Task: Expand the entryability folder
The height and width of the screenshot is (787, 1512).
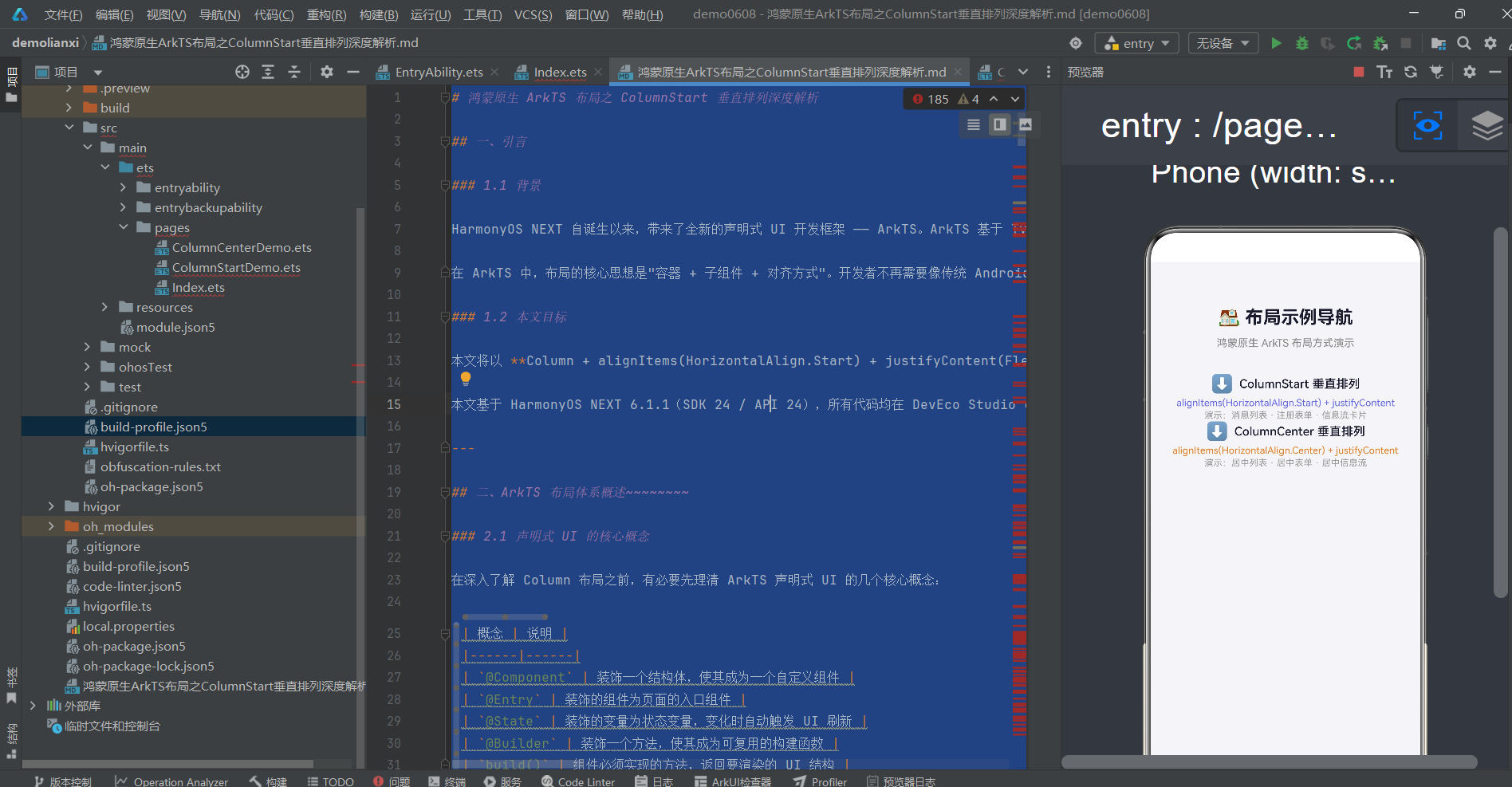Action: [123, 187]
